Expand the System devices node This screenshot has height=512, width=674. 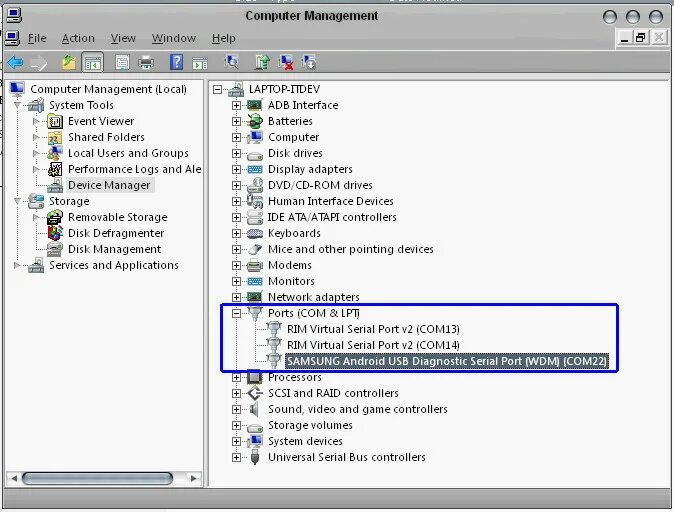point(236,441)
